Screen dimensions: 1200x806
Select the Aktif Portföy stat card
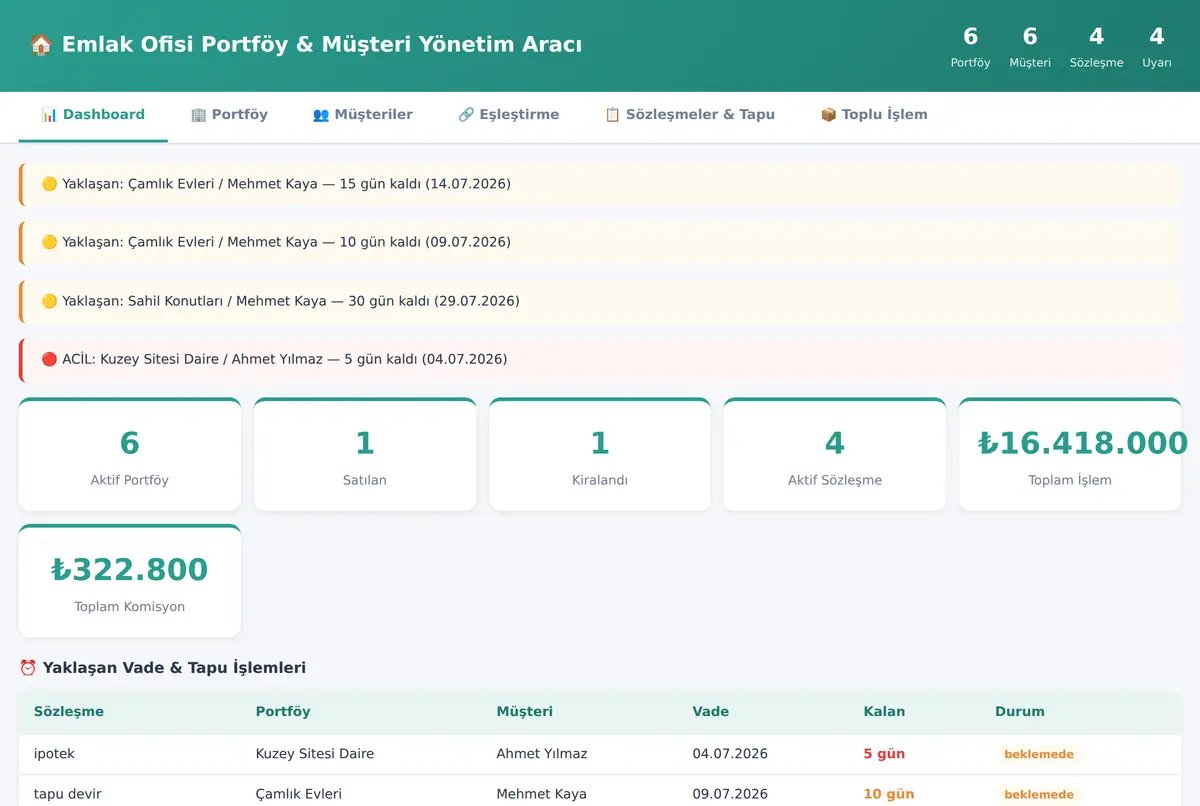click(x=130, y=455)
